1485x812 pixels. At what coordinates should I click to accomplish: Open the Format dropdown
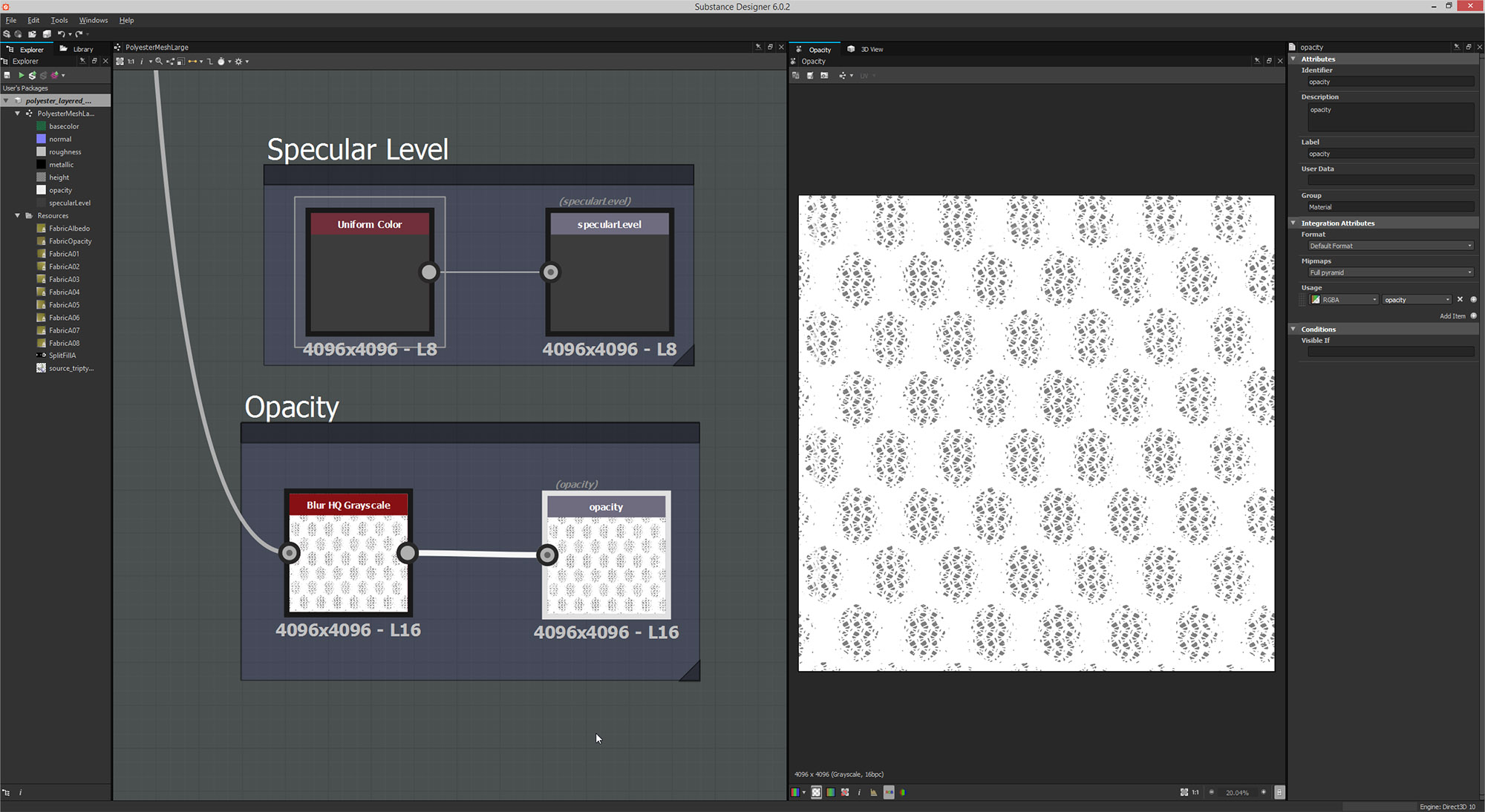coord(1390,246)
